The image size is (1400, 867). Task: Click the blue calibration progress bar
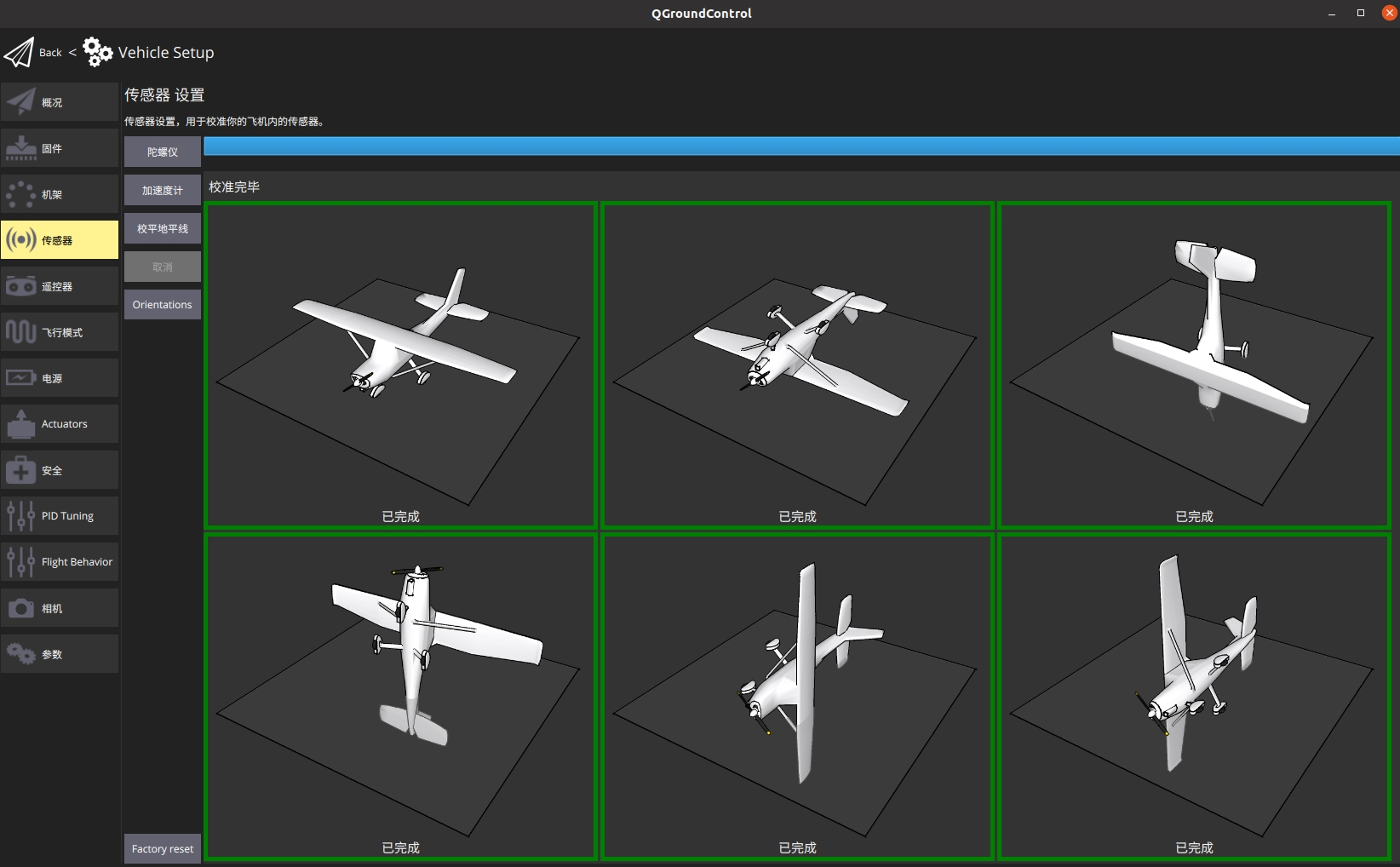(800, 146)
